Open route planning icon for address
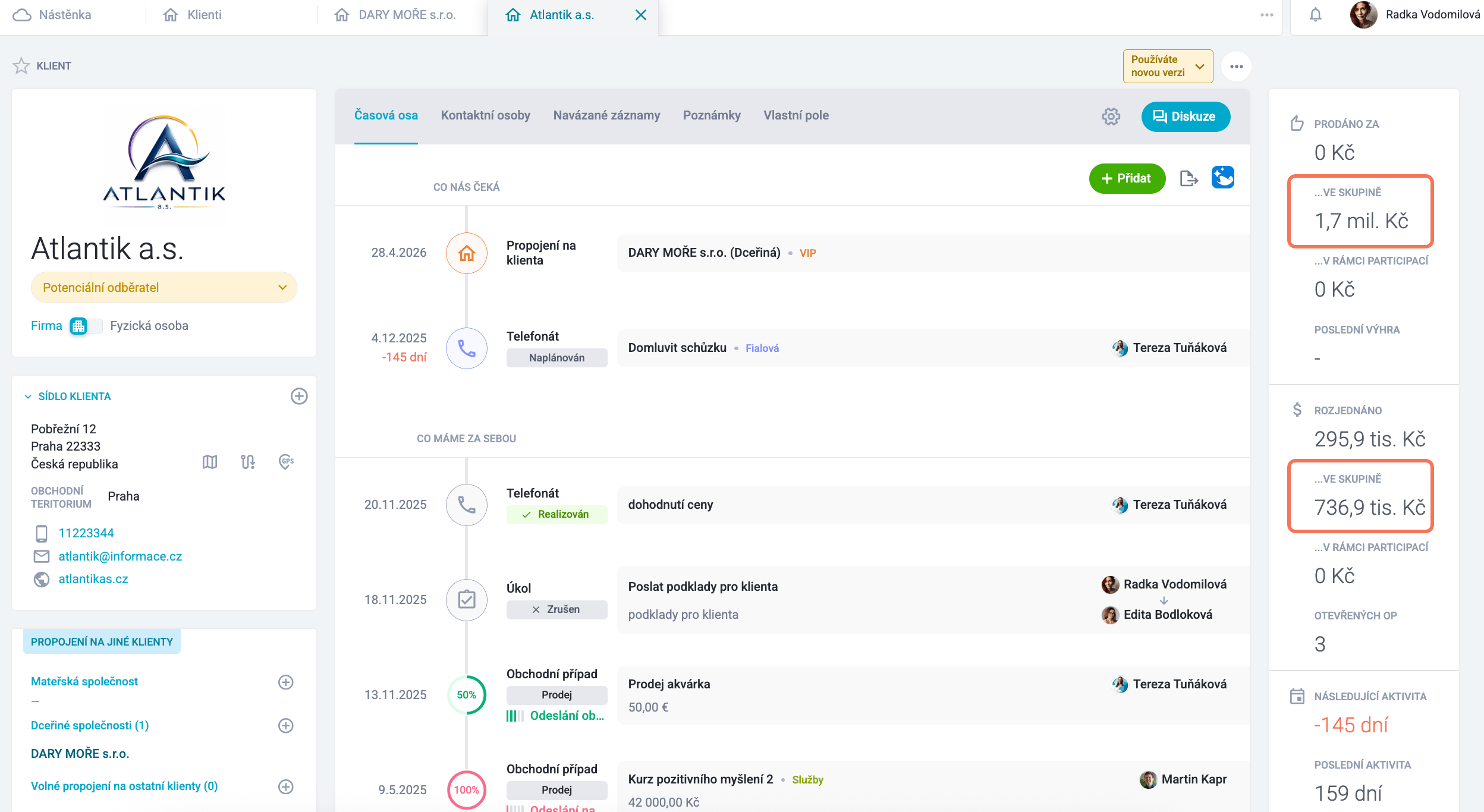This screenshot has width=1484, height=812. [x=248, y=462]
